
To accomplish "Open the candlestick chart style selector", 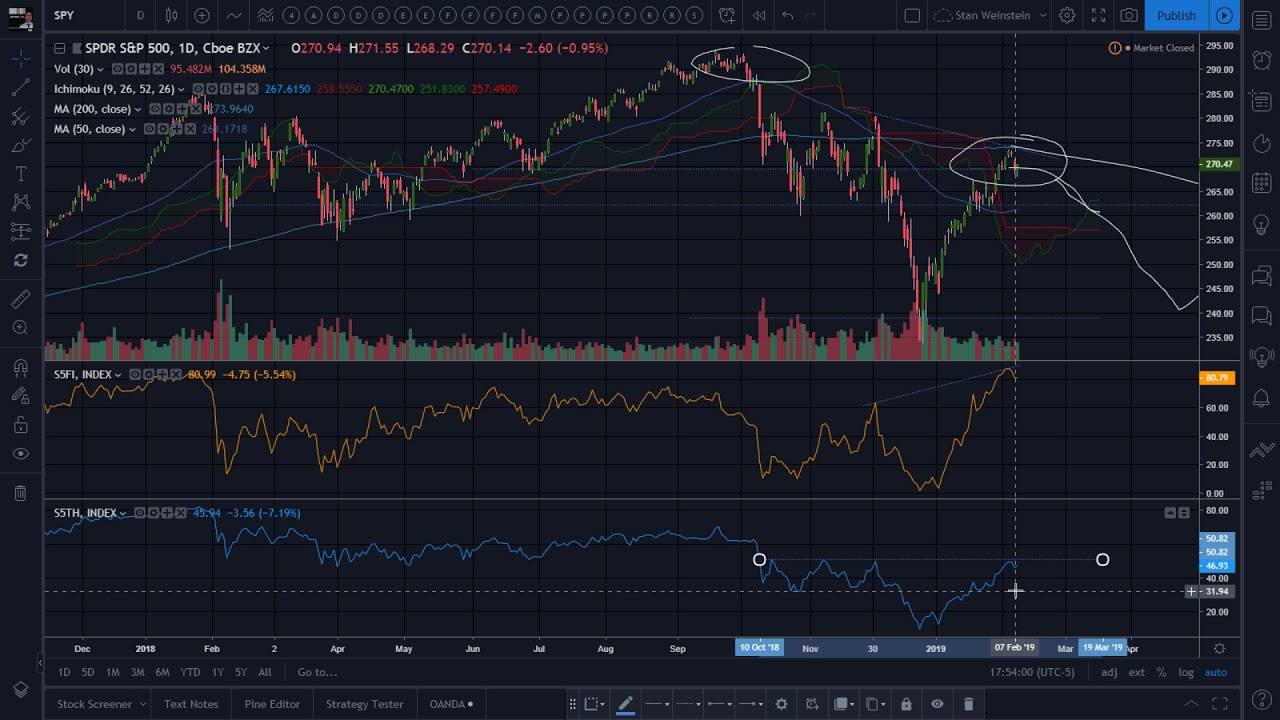I will point(172,15).
